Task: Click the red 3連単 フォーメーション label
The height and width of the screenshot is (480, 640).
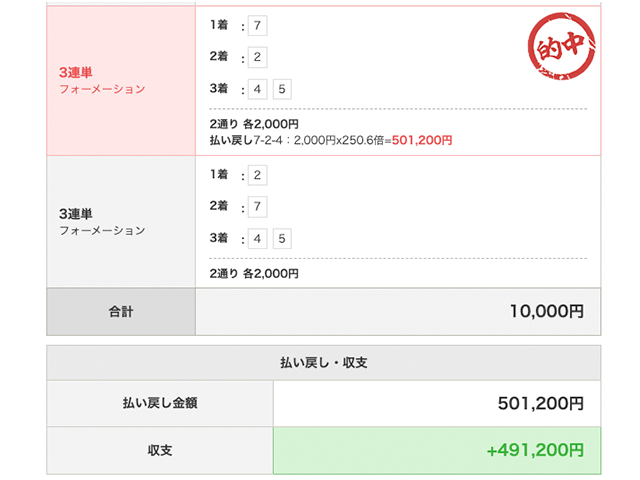Action: (x=101, y=80)
